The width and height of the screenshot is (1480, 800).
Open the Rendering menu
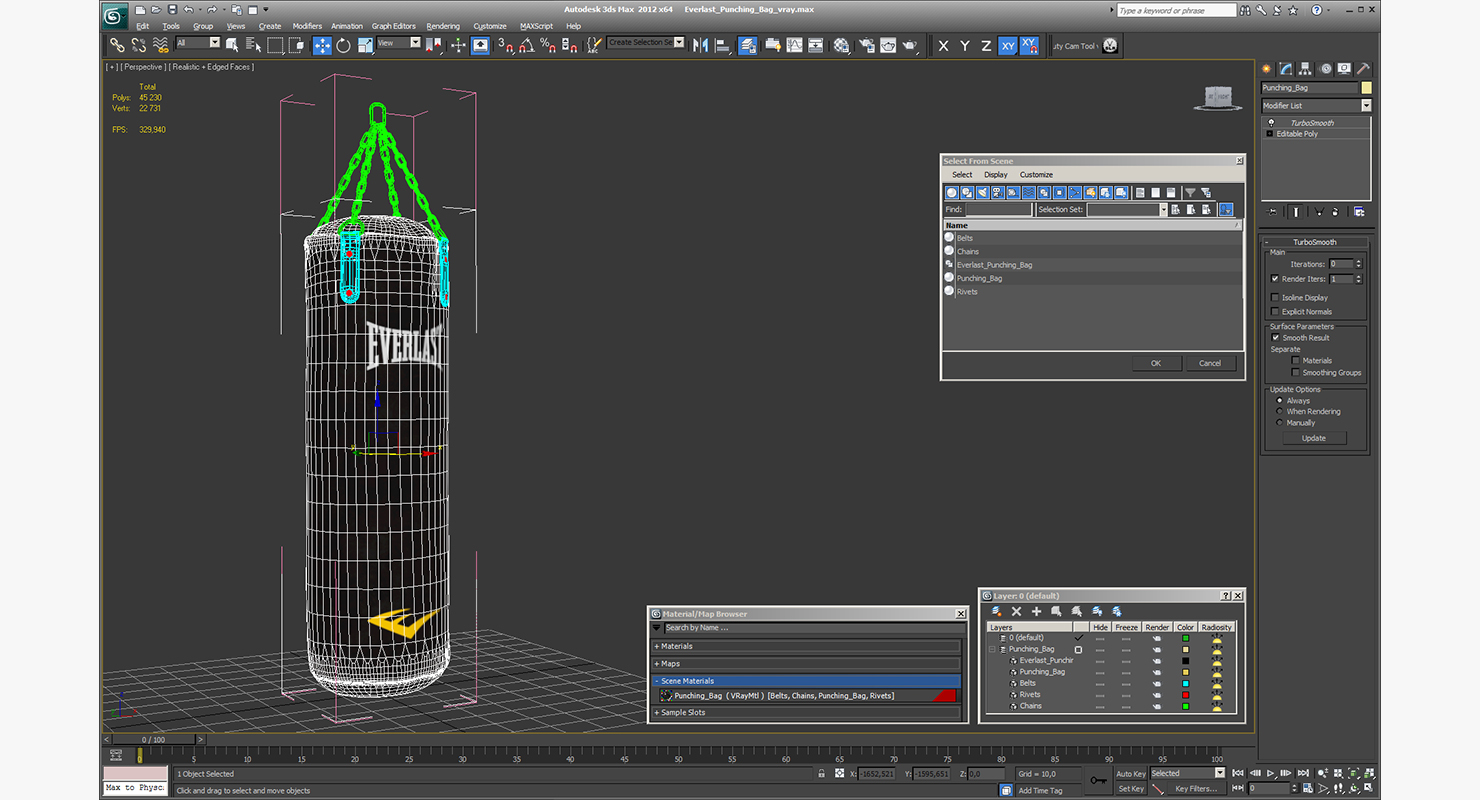tap(443, 26)
